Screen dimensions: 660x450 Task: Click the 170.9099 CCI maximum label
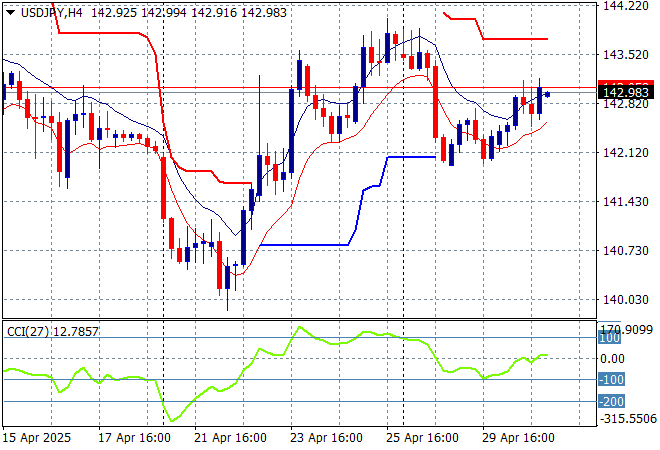[625, 329]
